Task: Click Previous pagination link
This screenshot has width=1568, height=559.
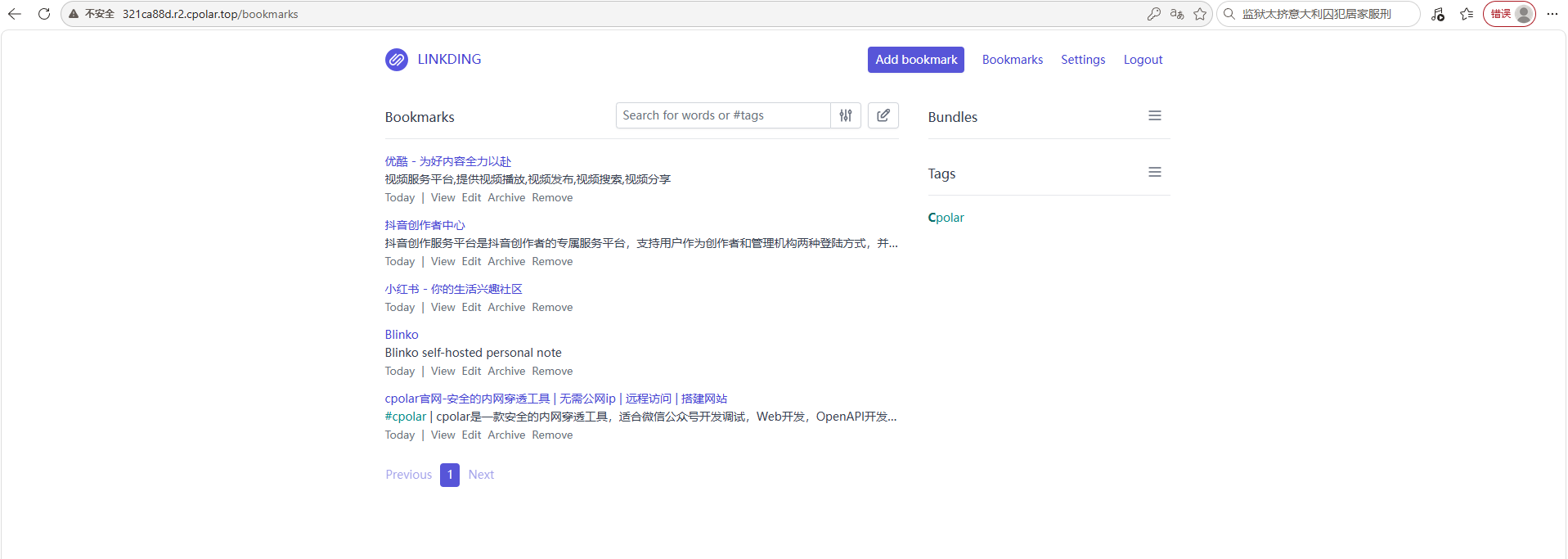Action: point(409,475)
